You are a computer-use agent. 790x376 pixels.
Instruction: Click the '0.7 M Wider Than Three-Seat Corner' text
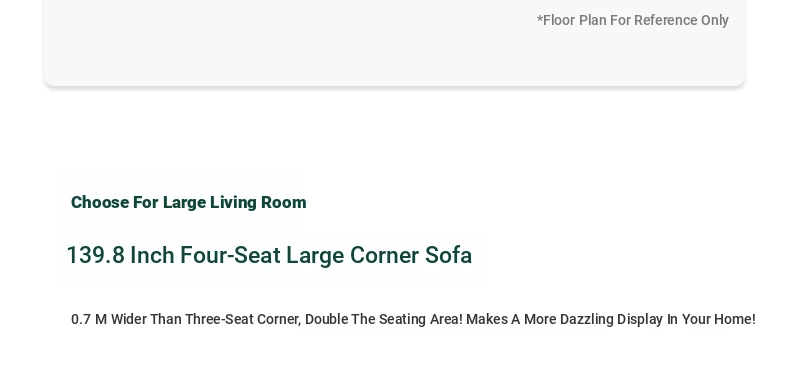[x=186, y=320]
